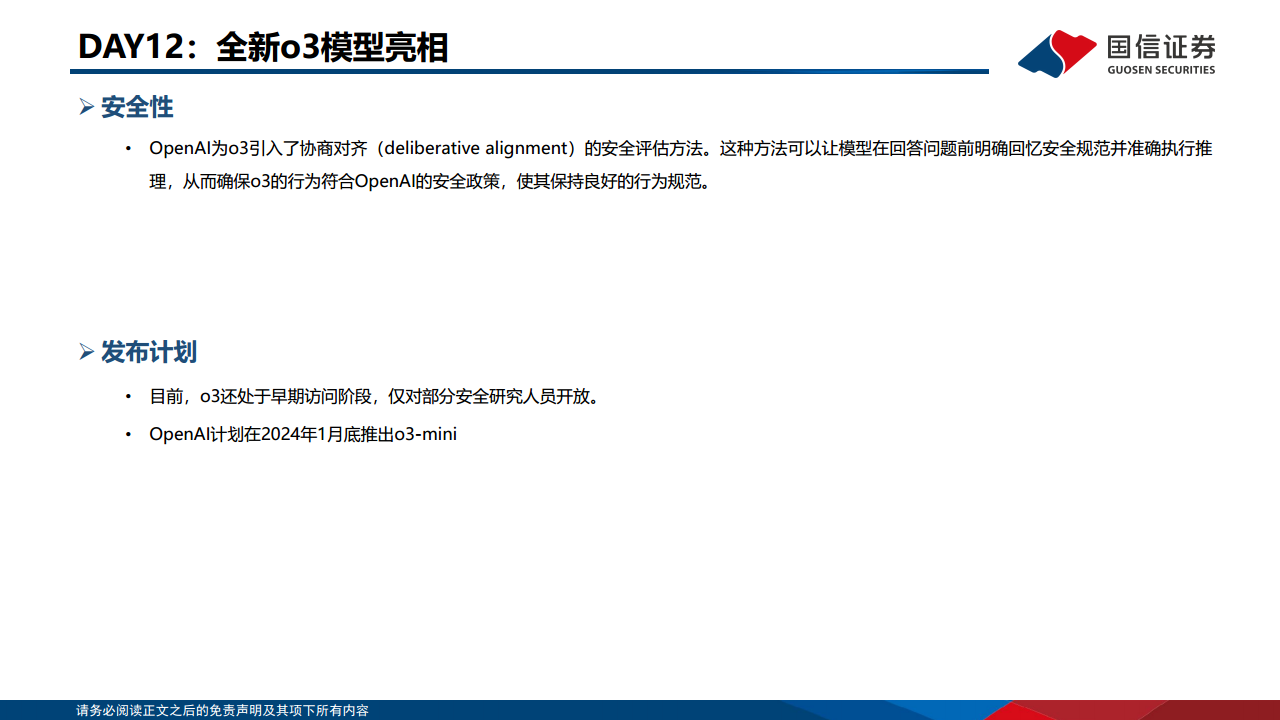Select the '发布计划' section heading

pos(149,352)
